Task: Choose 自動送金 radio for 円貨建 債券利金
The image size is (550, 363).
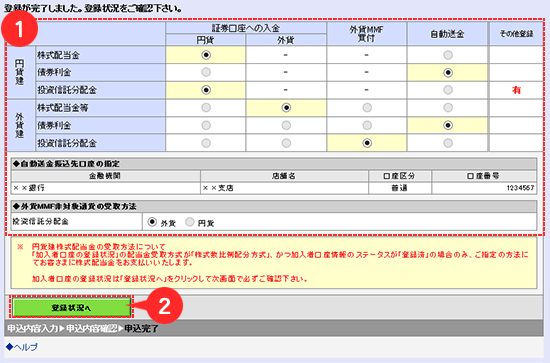Action: coord(448,73)
